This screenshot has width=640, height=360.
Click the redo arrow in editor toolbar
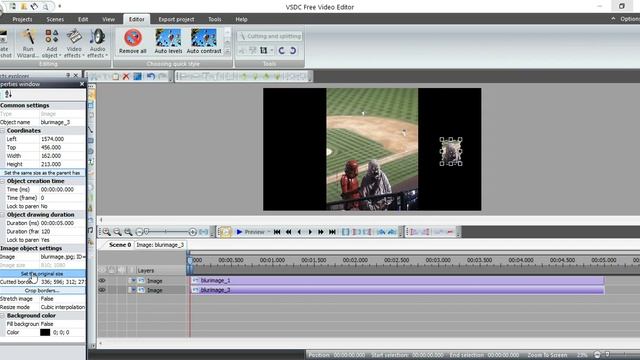point(162,76)
